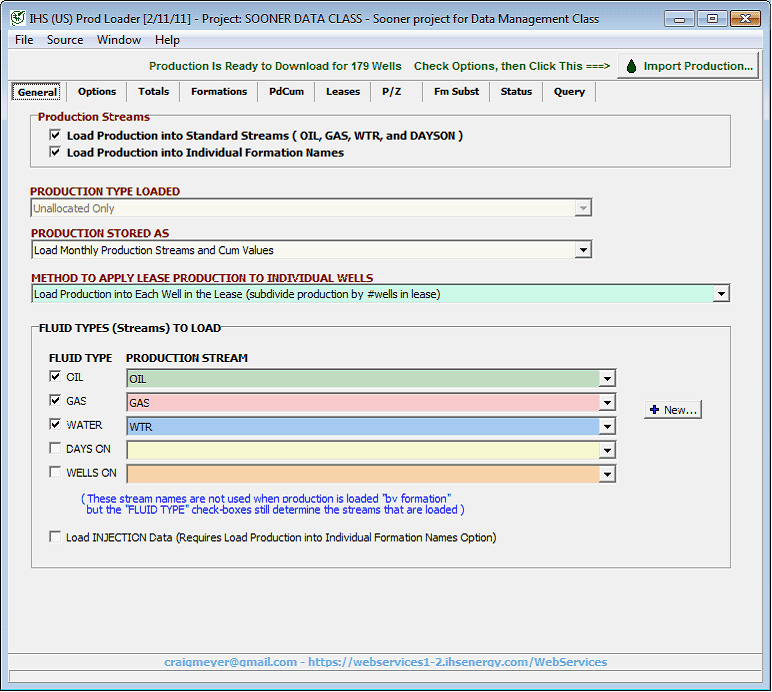Expand the Production Stored As dropdown
This screenshot has width=772, height=692.
tap(583, 250)
